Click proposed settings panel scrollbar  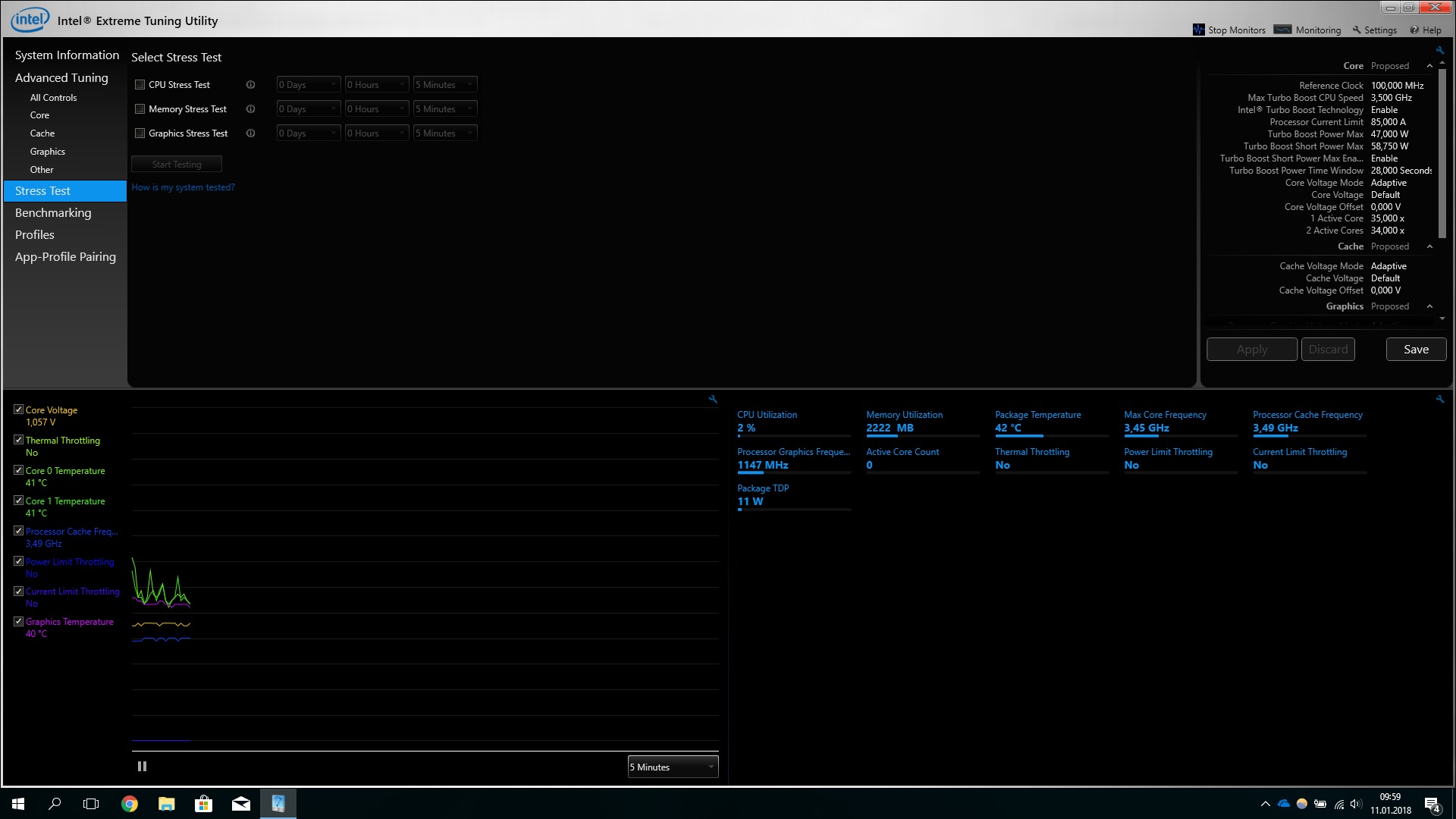1442,155
